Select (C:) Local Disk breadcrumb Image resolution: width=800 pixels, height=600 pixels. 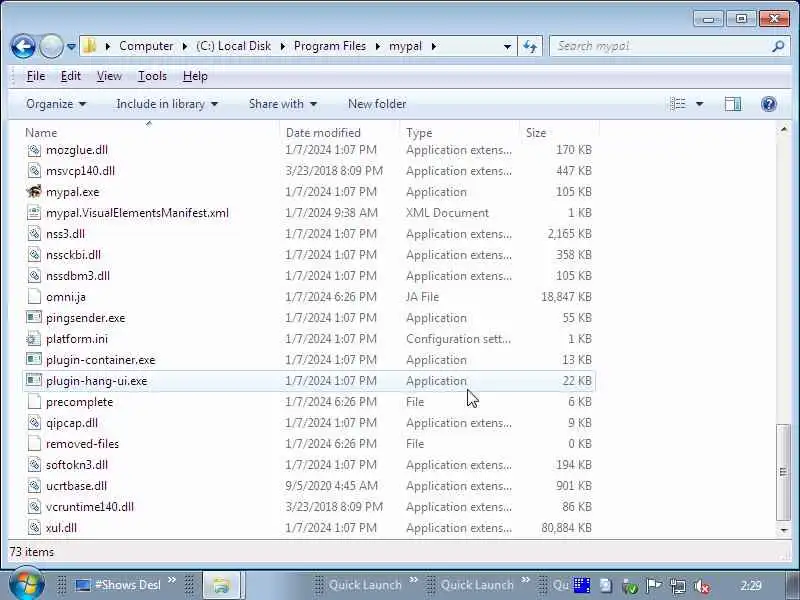pos(233,46)
